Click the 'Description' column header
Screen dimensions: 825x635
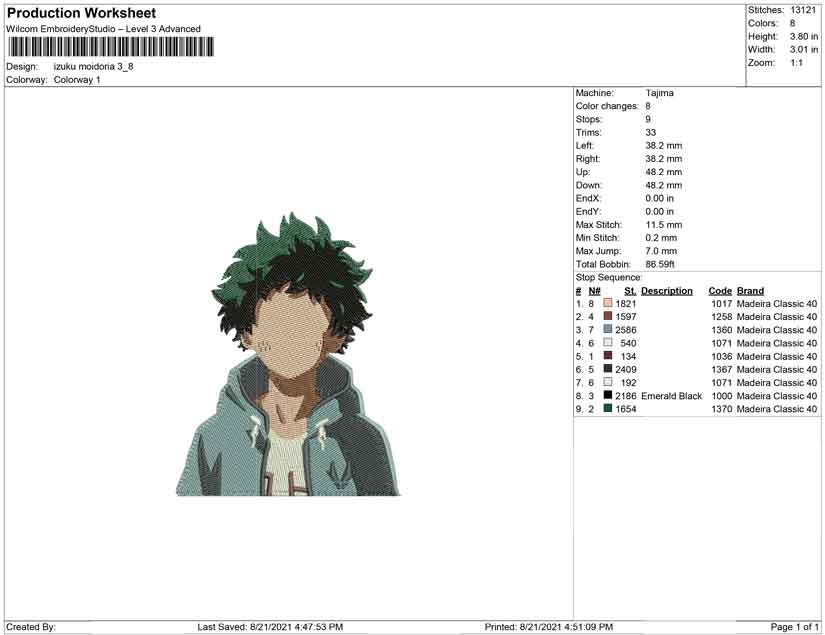click(667, 291)
